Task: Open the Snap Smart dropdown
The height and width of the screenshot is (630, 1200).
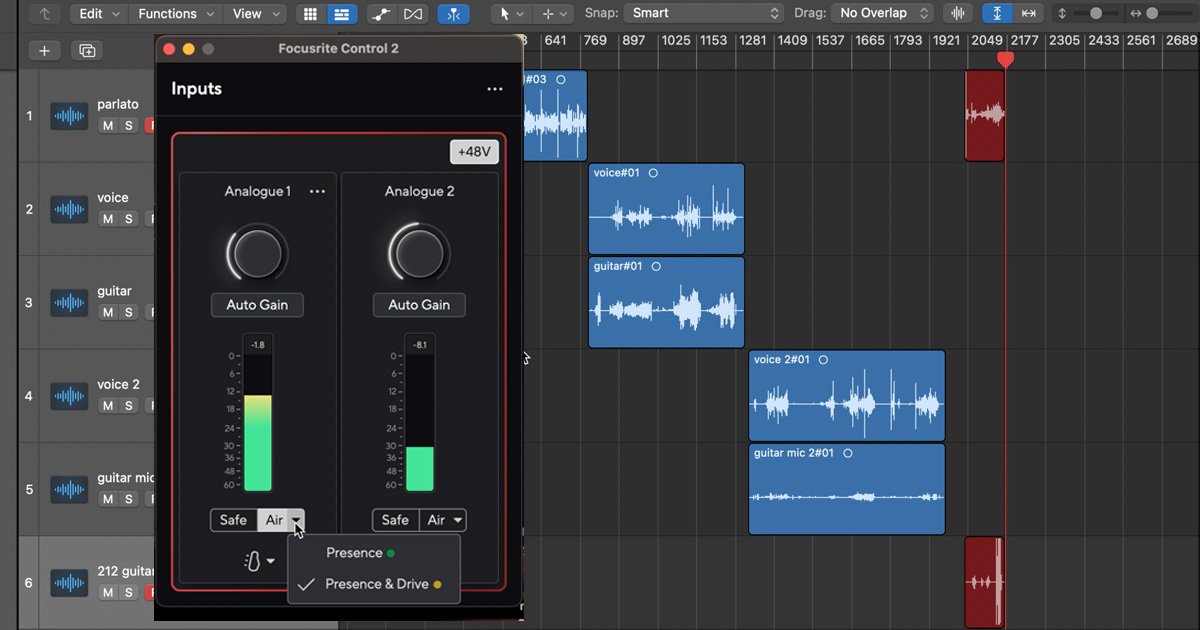Action: click(x=704, y=14)
